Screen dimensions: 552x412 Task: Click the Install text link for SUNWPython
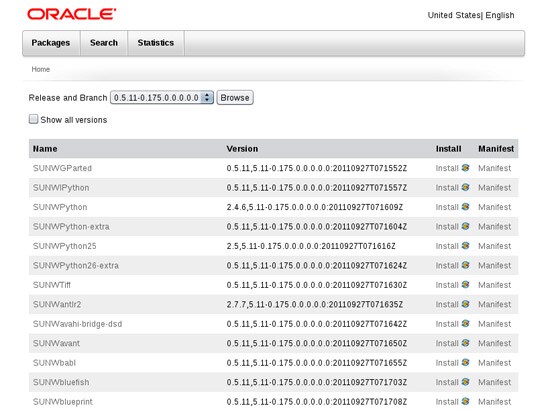pos(447,207)
